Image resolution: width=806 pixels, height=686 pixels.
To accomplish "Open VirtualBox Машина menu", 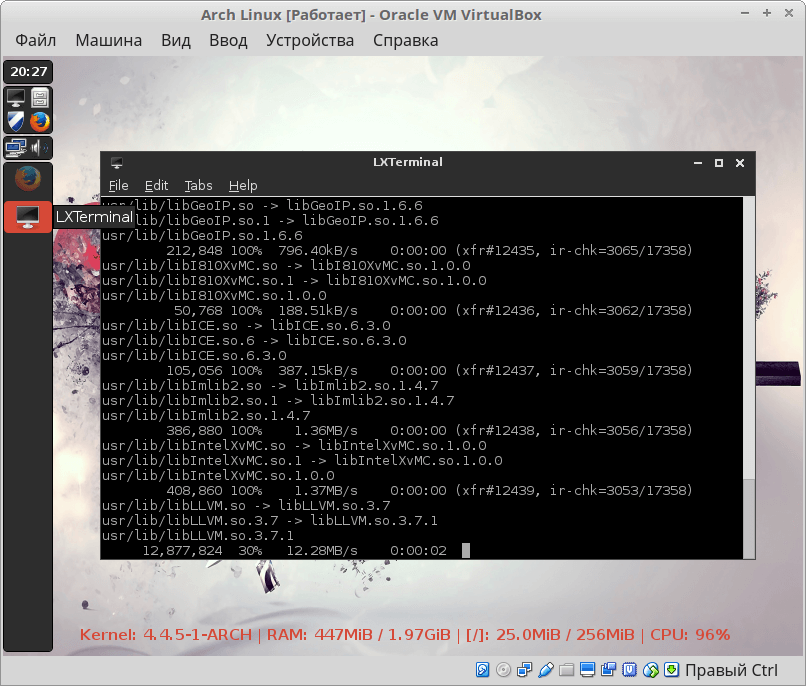I will [109, 41].
